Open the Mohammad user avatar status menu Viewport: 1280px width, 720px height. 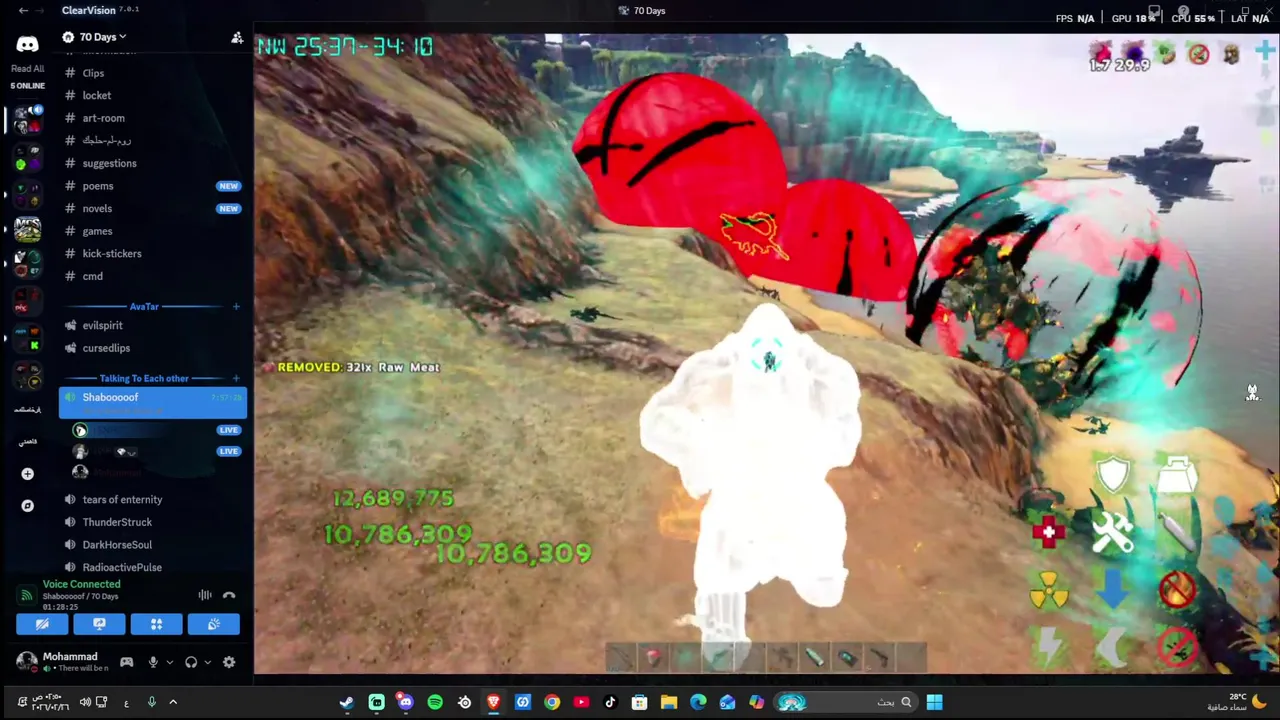click(x=27, y=662)
